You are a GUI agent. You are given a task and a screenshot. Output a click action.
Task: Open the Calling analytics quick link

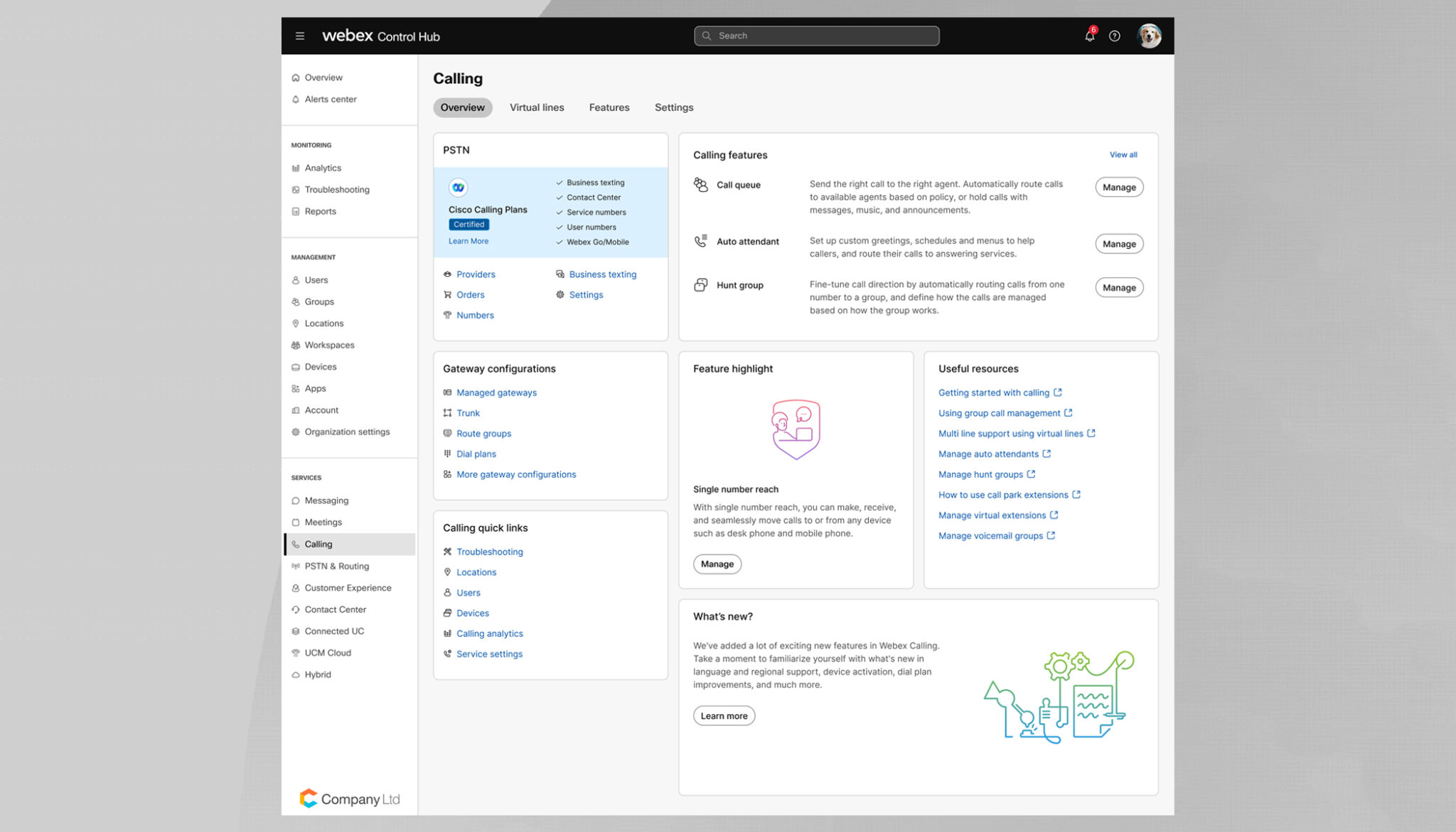490,633
